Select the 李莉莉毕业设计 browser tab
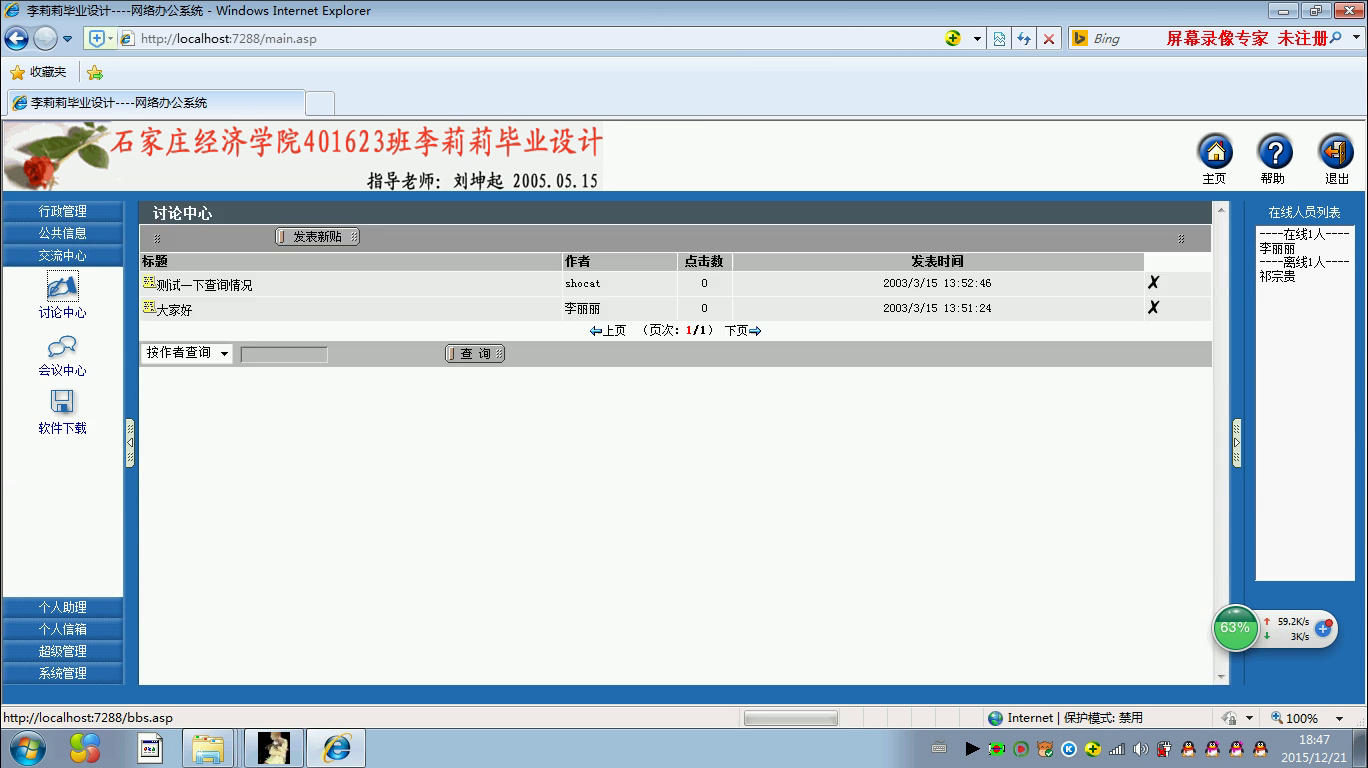This screenshot has width=1368, height=768. point(155,102)
